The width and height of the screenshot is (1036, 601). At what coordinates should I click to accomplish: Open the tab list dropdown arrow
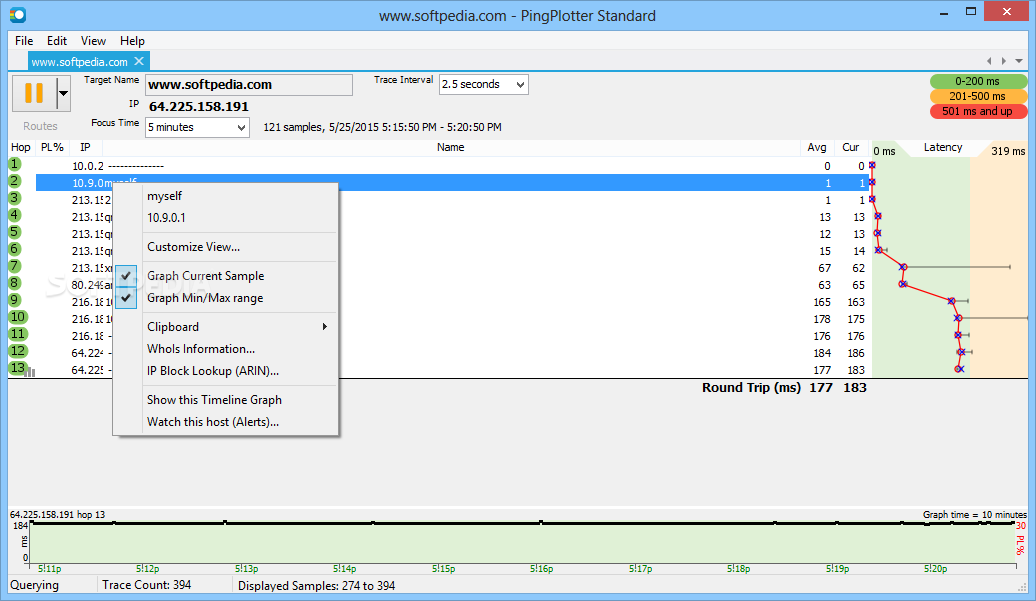1019,61
